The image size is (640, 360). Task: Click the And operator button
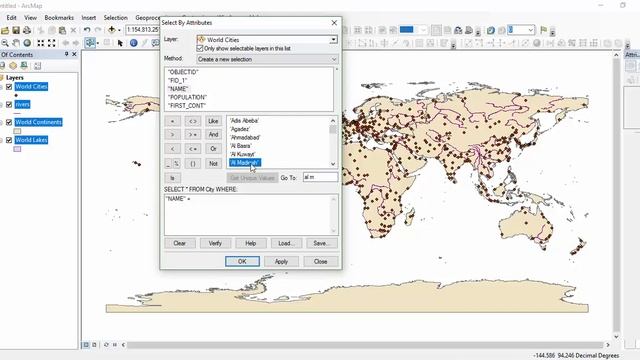point(213,134)
